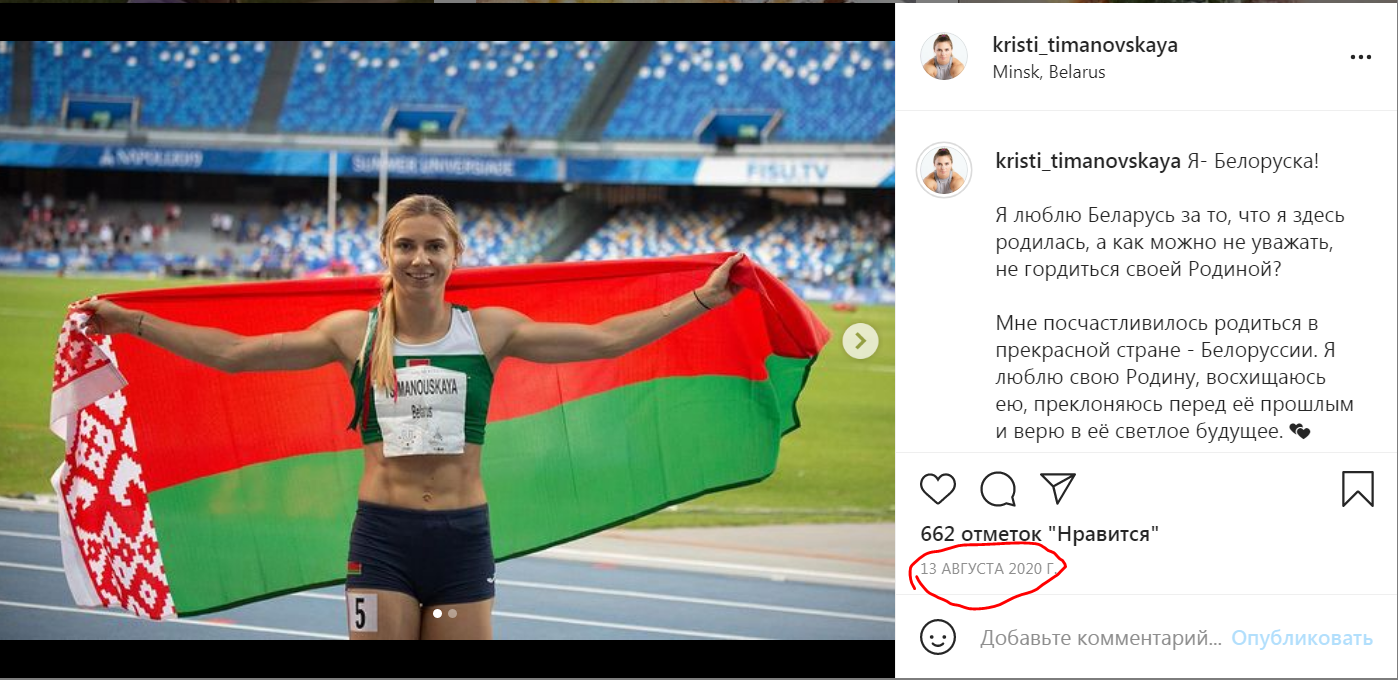Select second carousel dot indicator
The width and height of the screenshot is (1398, 680).
[x=452, y=613]
